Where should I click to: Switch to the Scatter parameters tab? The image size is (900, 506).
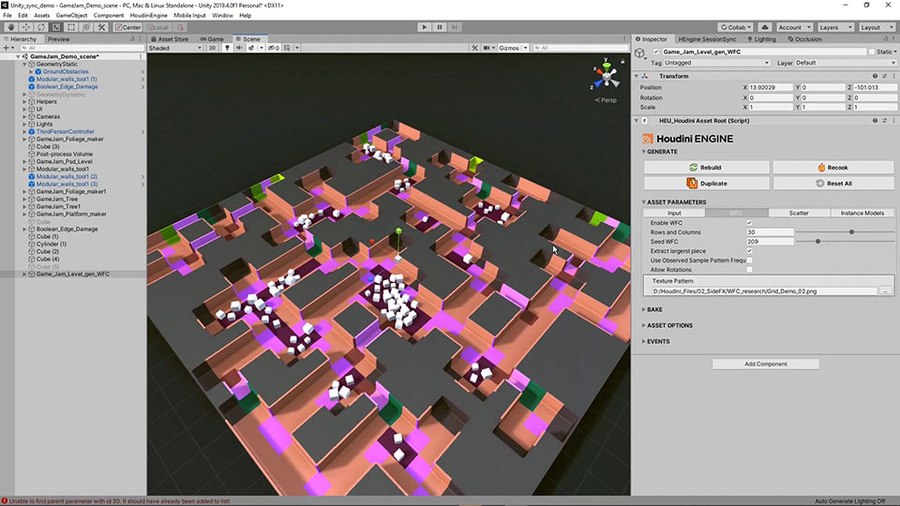pos(799,213)
